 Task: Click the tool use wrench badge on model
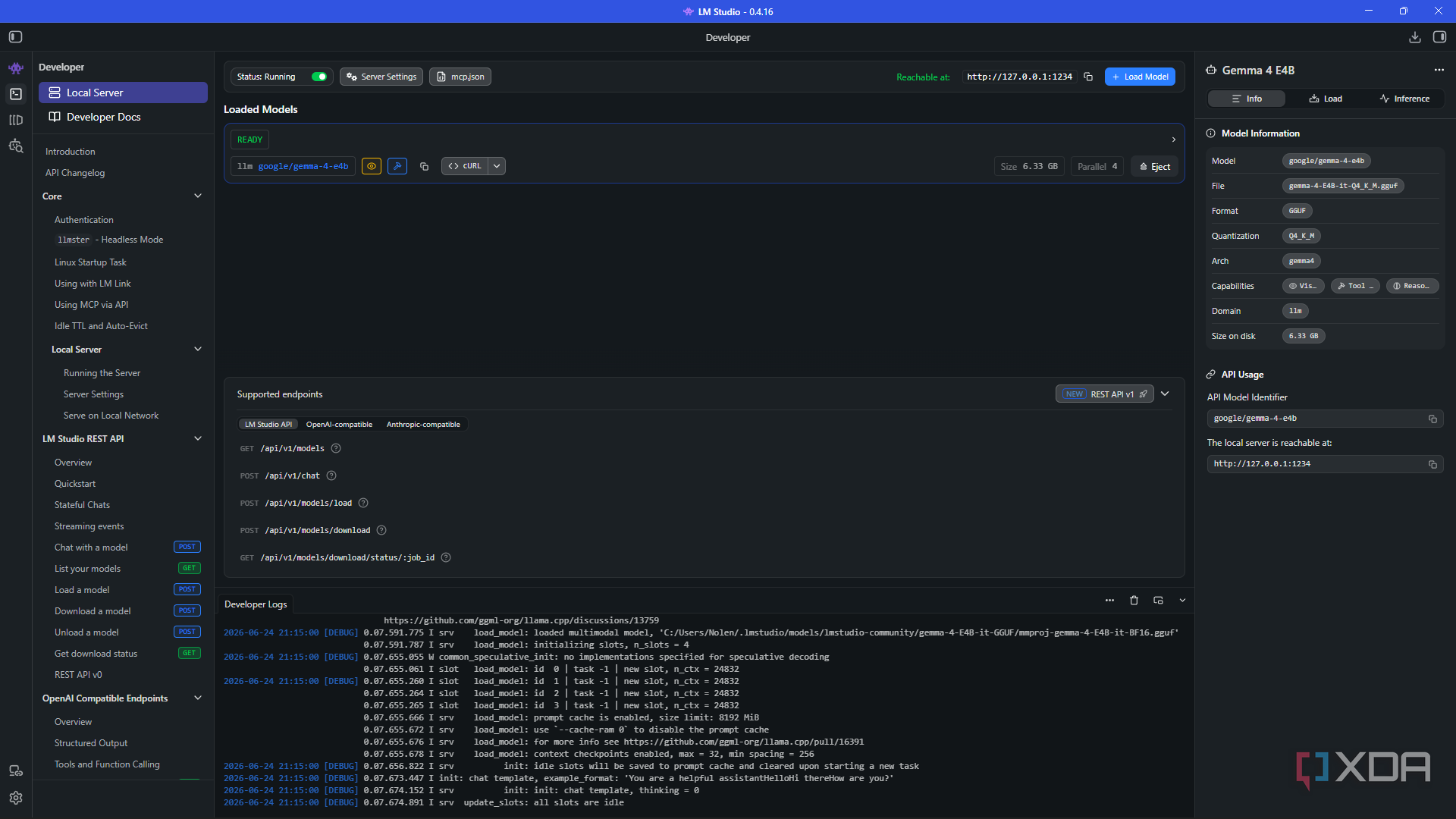pos(397,166)
